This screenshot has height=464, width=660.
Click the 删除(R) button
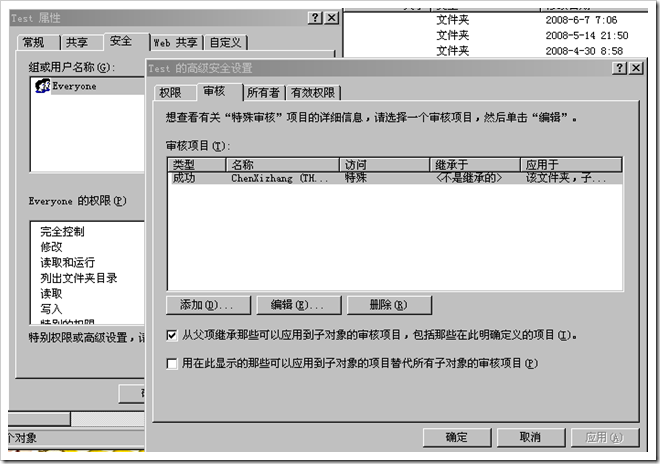click(389, 305)
